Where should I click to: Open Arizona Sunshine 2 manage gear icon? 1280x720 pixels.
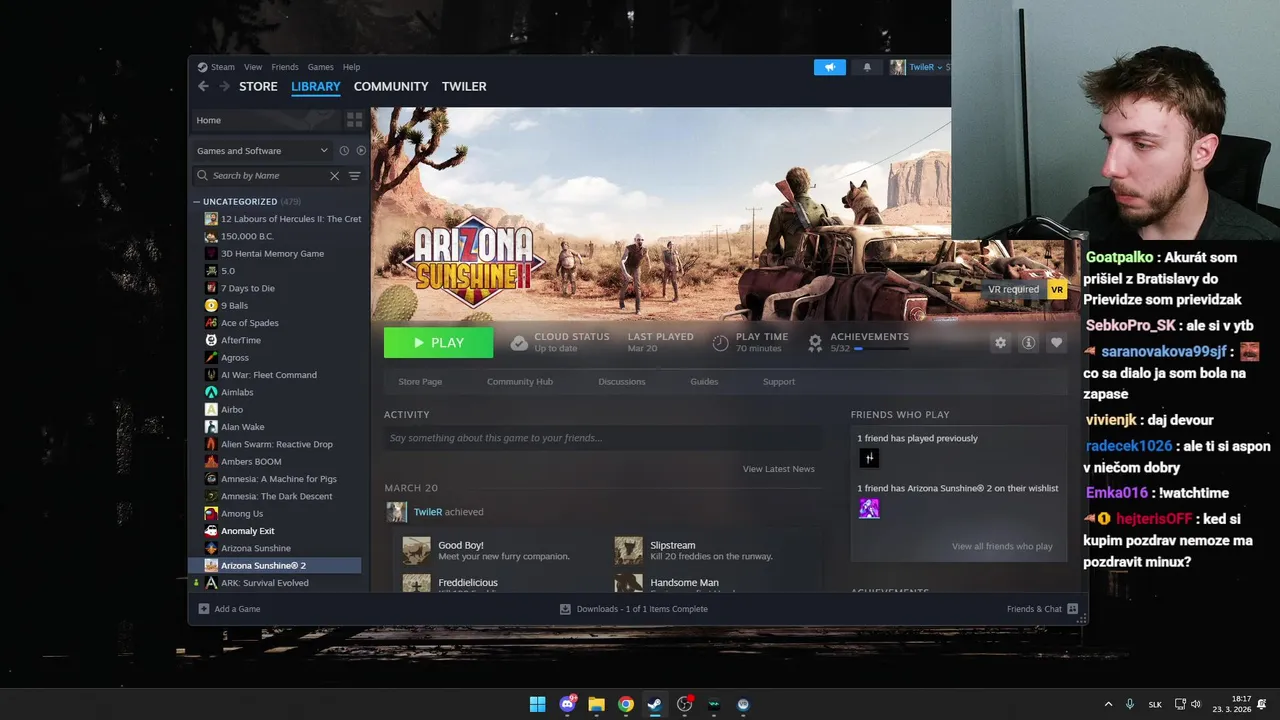coord(1000,342)
